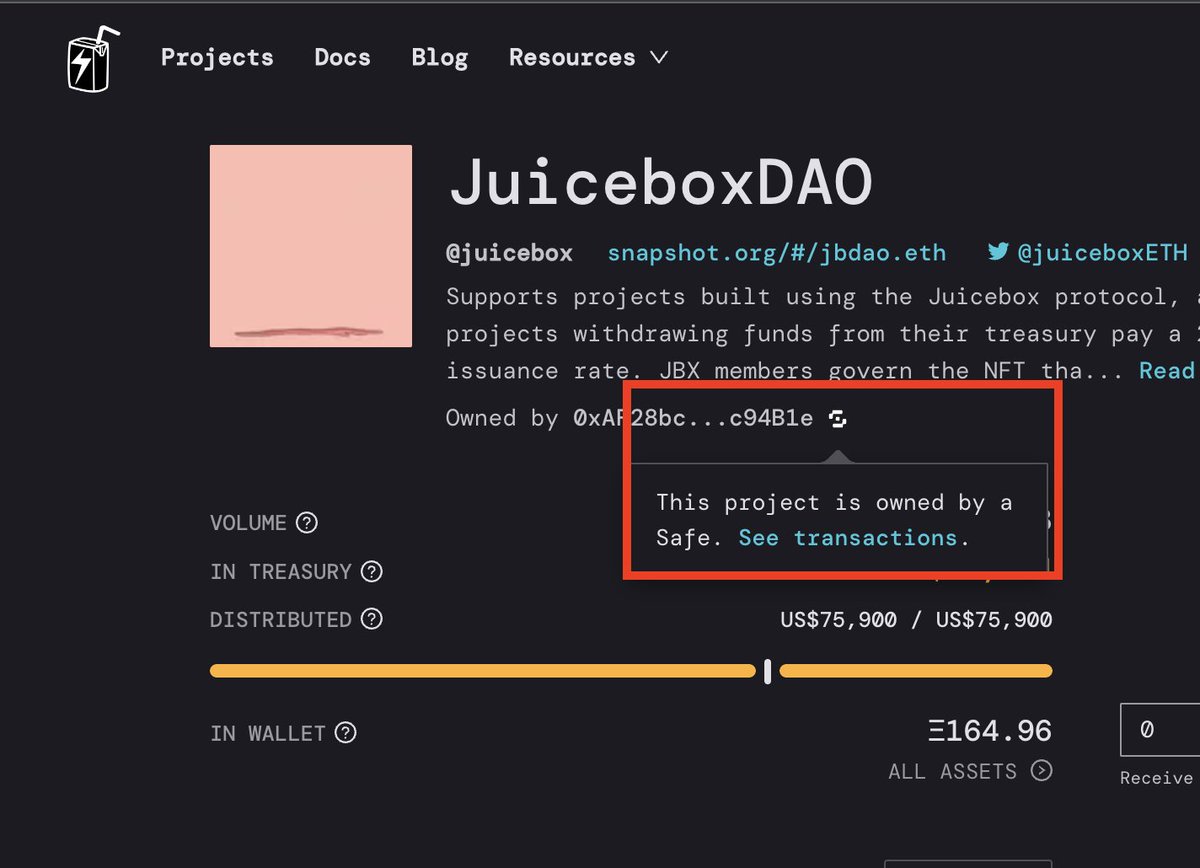Focus the pay amount input field
Image resolution: width=1200 pixels, height=868 pixels.
click(x=1159, y=730)
